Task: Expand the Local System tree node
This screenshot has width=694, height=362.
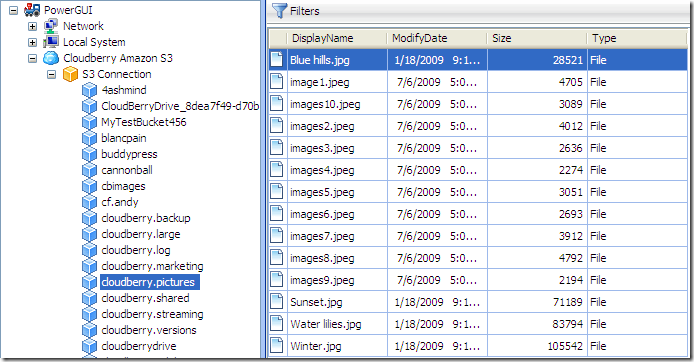Action: pos(32,42)
